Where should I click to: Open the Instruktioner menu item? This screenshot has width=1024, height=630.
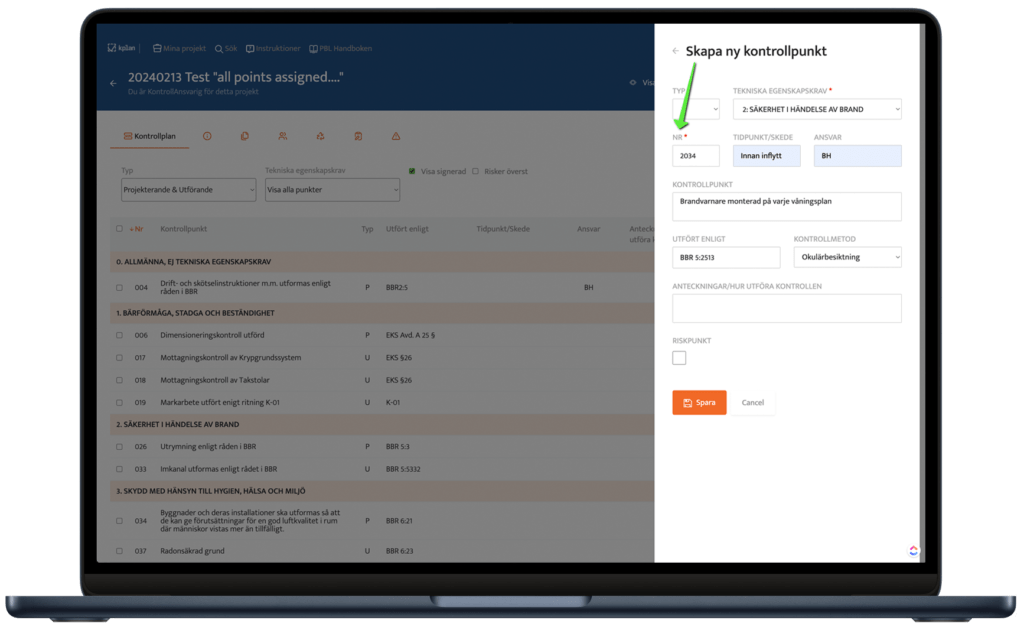pyautogui.click(x=273, y=48)
